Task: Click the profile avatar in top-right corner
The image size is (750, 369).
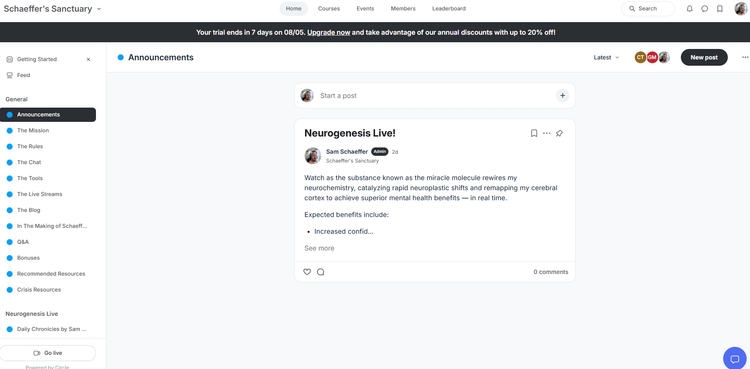Action: (x=741, y=9)
